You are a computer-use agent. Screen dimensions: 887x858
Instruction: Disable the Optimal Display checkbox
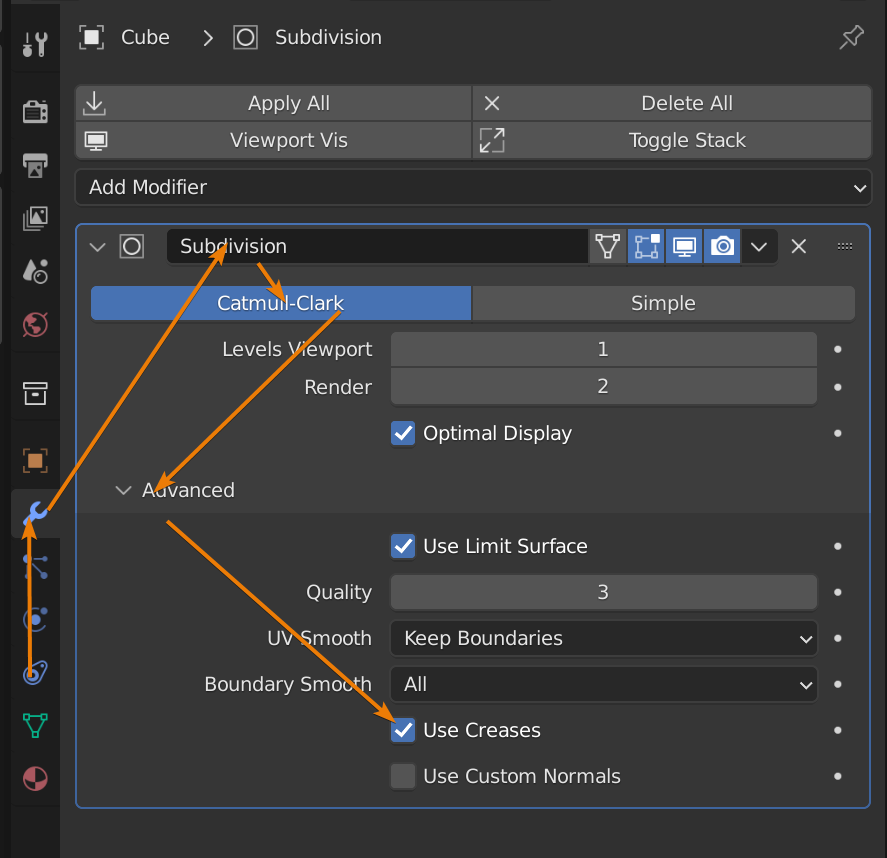click(403, 433)
